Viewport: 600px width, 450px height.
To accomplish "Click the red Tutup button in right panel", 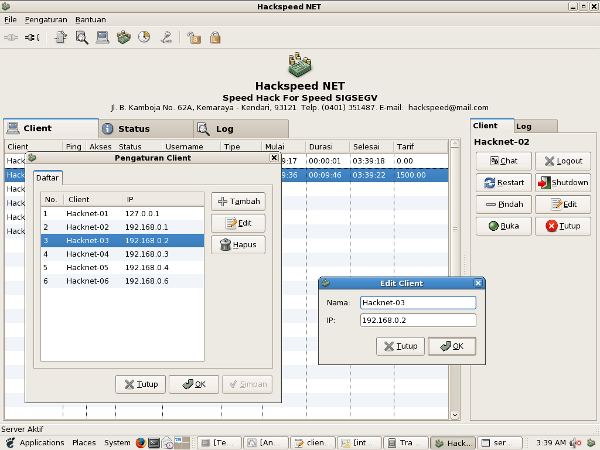I will [x=563, y=226].
